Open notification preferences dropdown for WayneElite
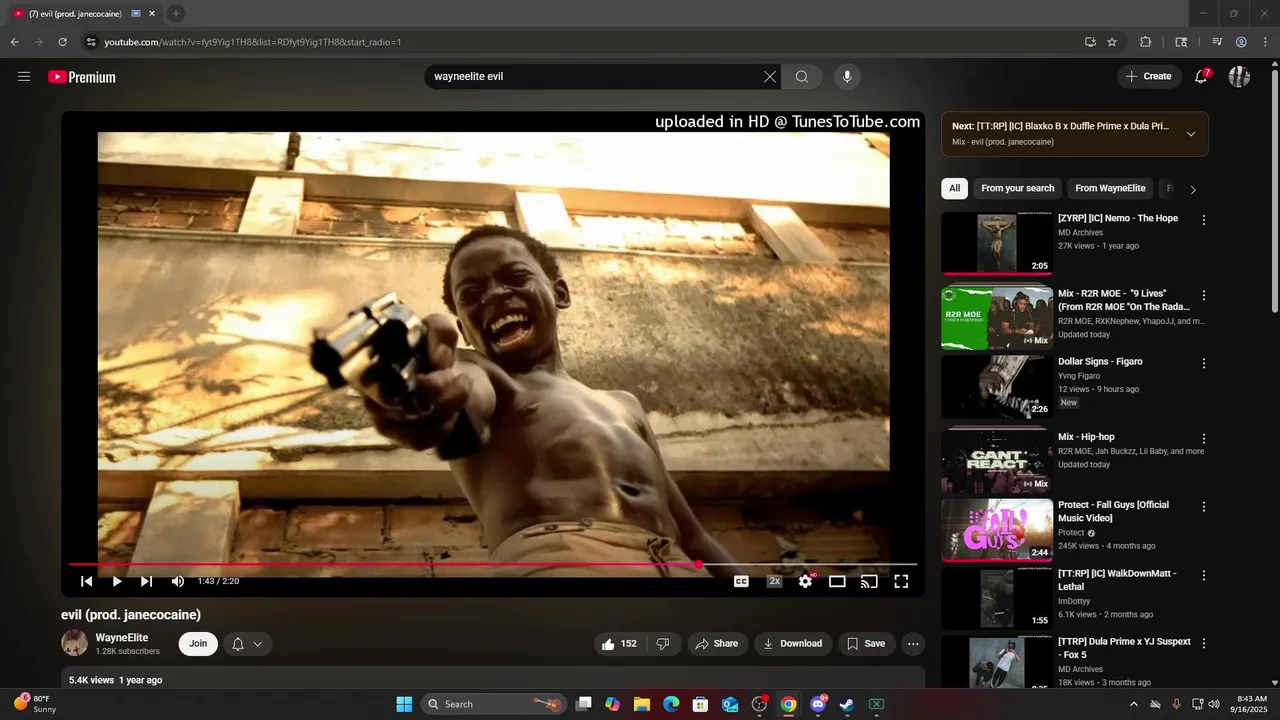This screenshot has height=720, width=1280. [248, 644]
